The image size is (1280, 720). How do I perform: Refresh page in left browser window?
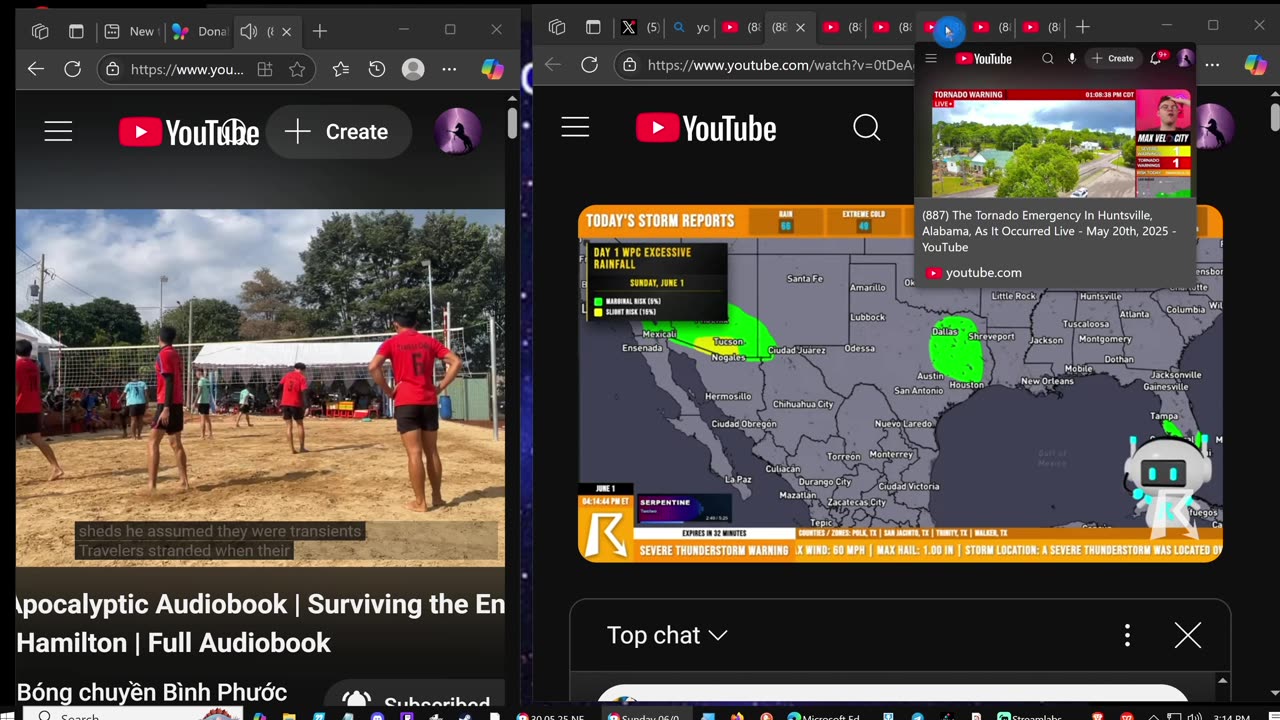(x=72, y=69)
